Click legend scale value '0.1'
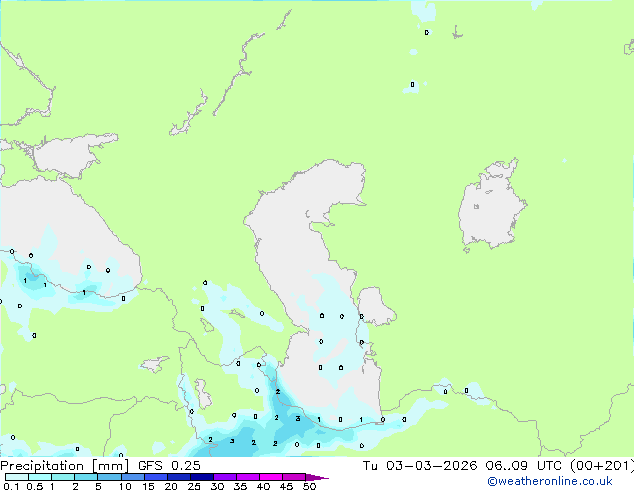 [11, 486]
